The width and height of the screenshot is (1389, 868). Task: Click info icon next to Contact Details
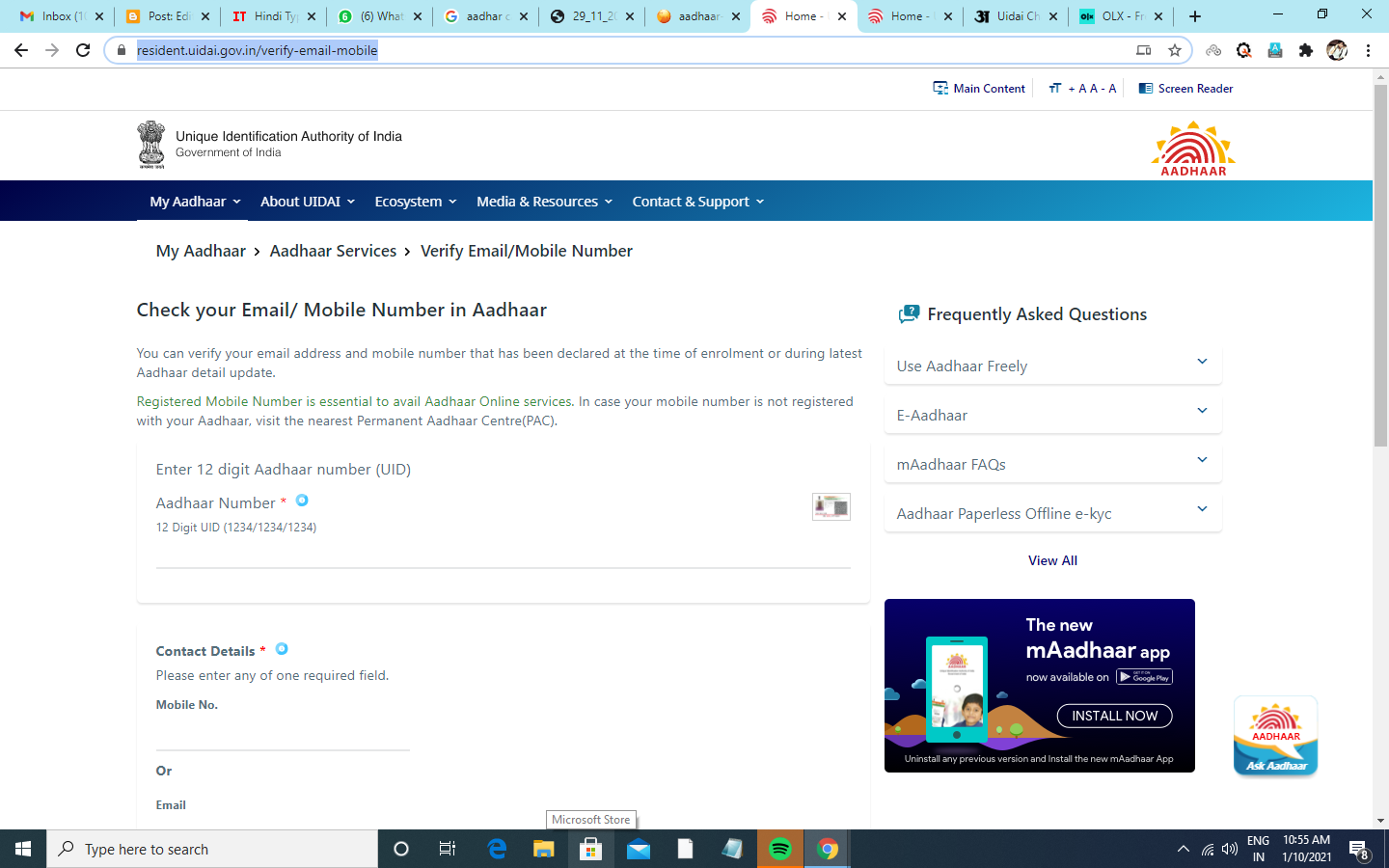282,649
